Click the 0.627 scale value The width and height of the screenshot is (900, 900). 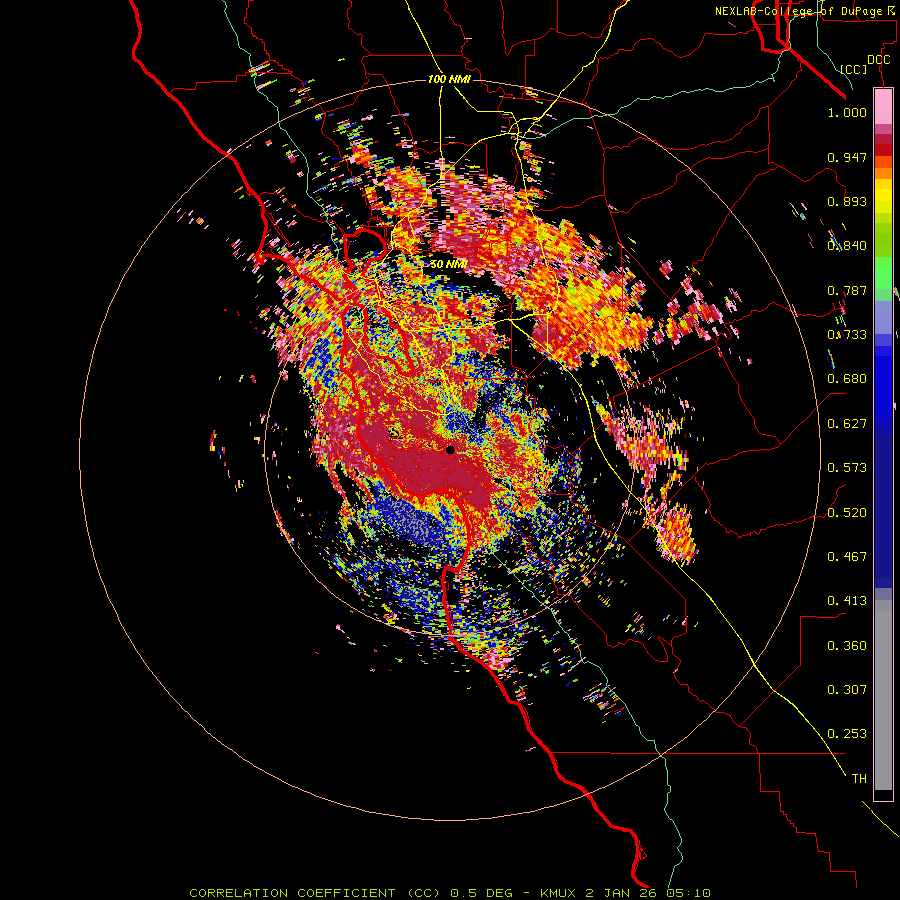(847, 424)
